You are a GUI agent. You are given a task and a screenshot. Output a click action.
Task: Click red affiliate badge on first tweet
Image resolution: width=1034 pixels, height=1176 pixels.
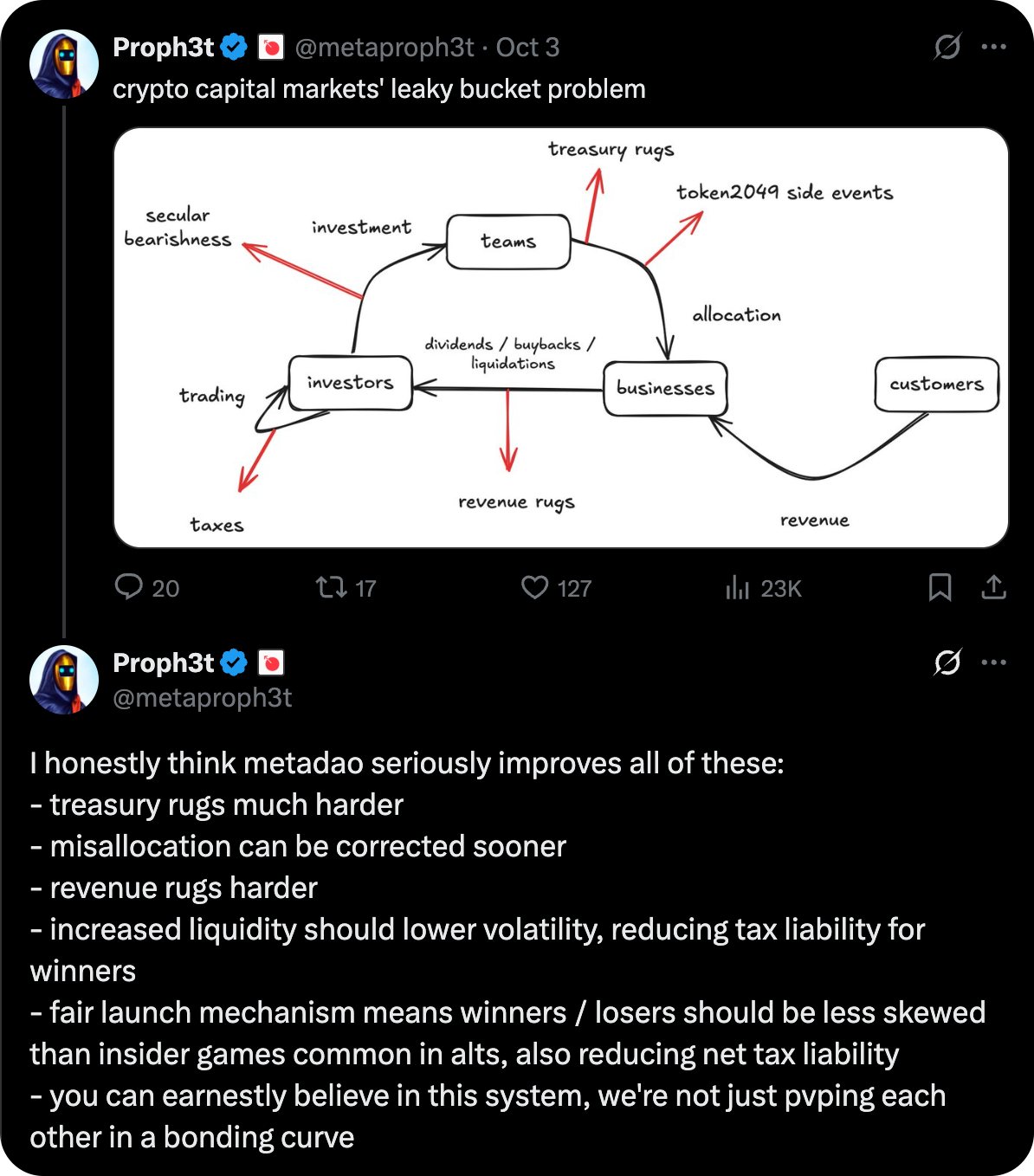[x=271, y=47]
